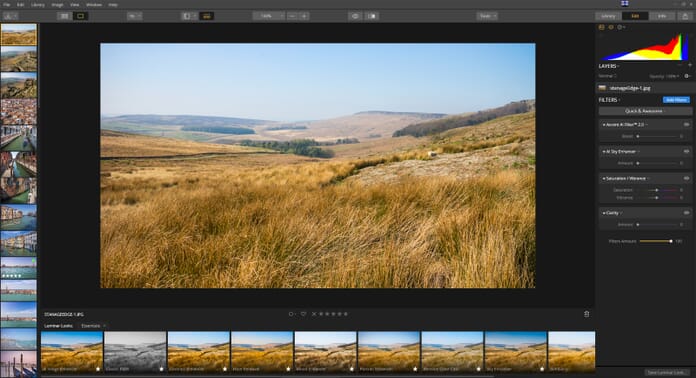Zoom out with the minus button
Image resolution: width=696 pixels, height=378 pixels.
tap(292, 16)
